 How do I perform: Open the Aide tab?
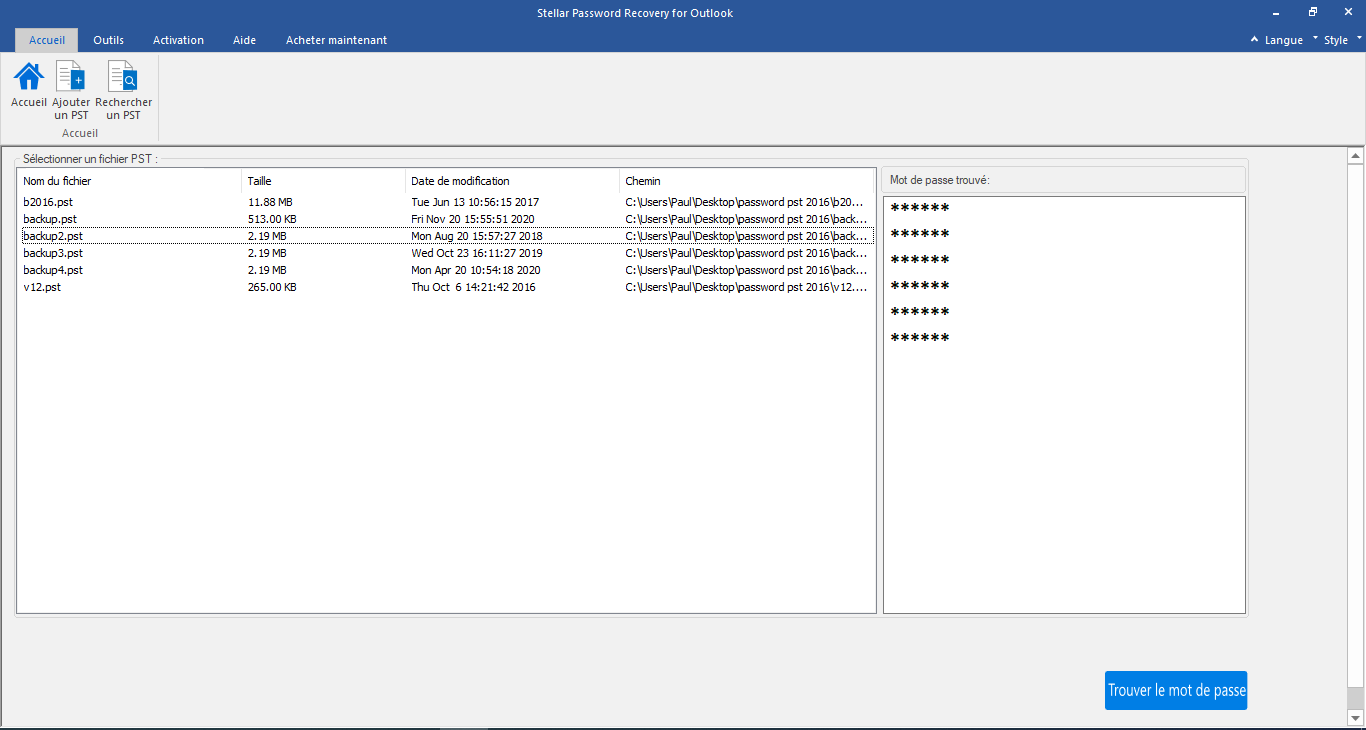pos(244,40)
